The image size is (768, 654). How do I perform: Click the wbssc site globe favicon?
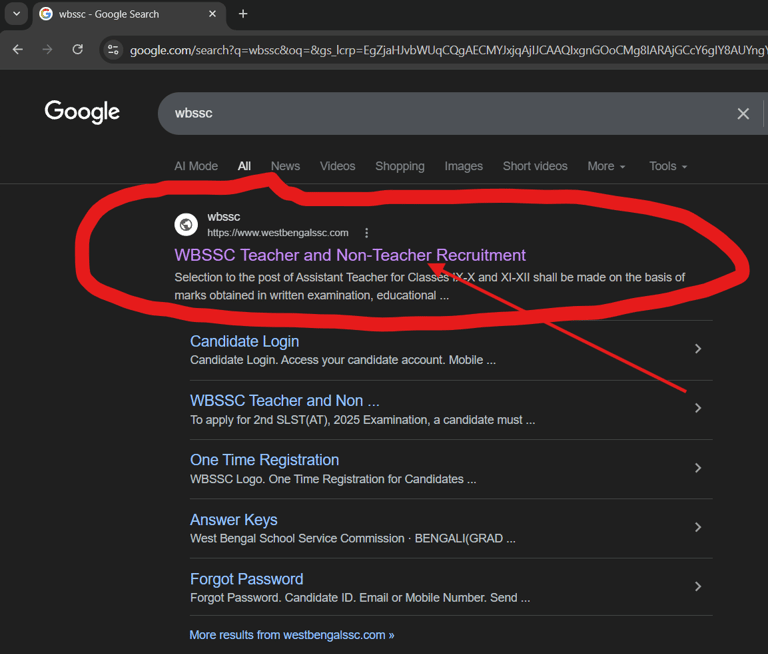186,224
